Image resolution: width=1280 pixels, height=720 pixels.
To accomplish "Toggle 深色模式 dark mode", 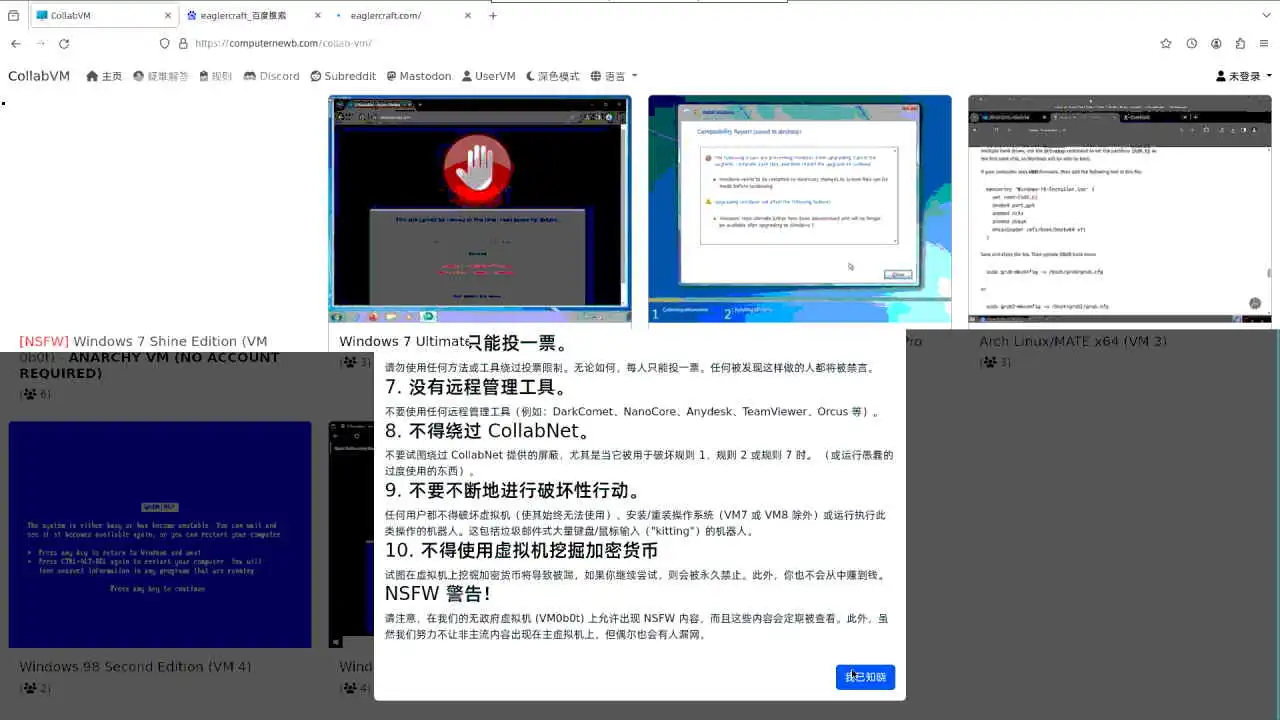I will coord(552,76).
